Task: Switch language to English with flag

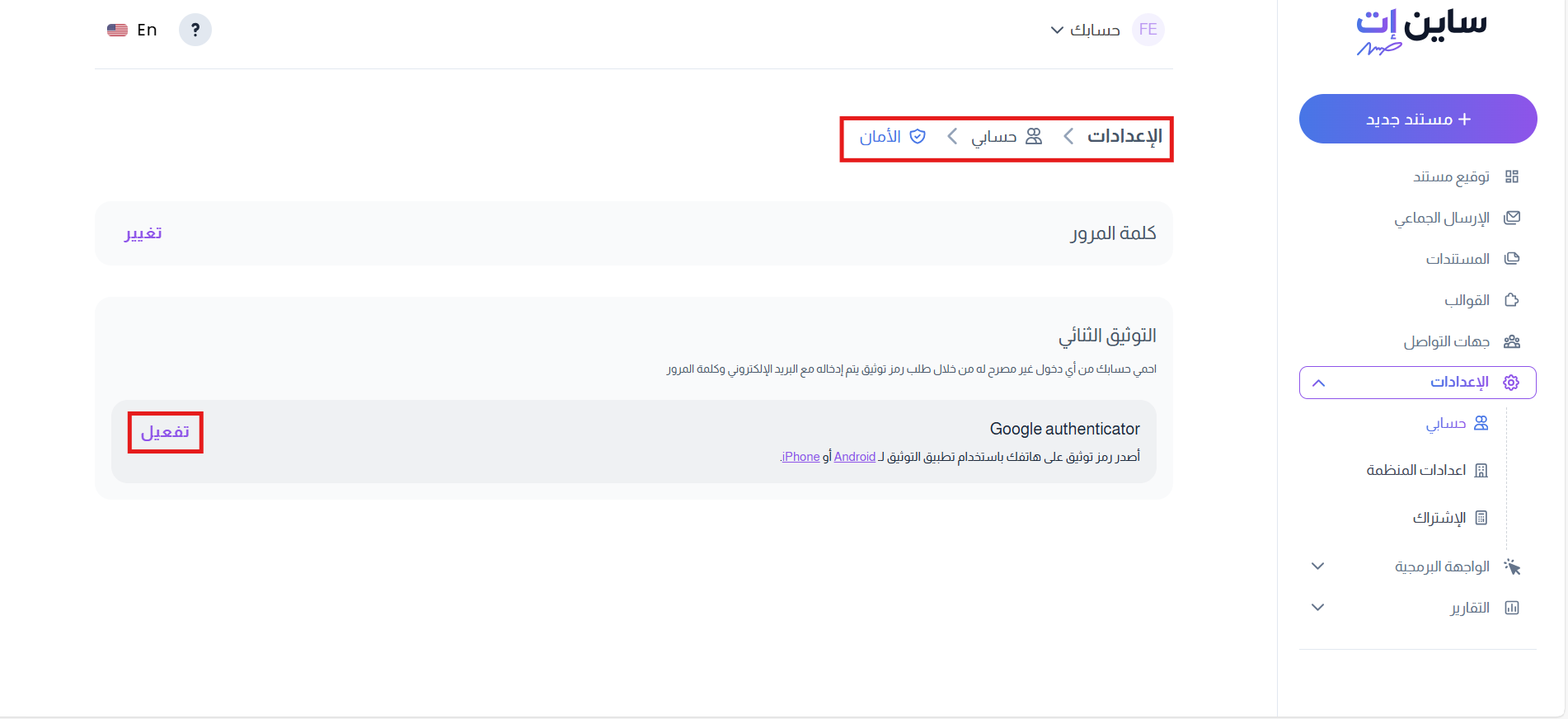Action: point(132,30)
